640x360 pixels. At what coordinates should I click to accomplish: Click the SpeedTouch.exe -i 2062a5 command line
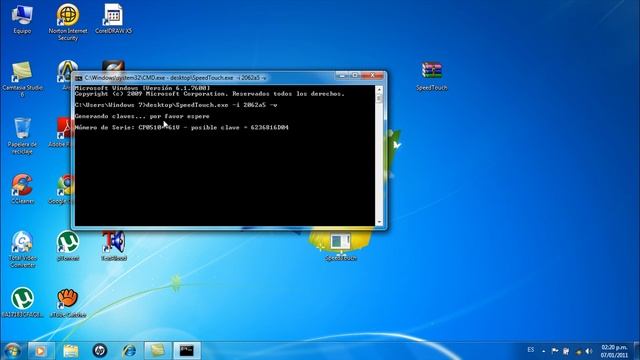point(176,105)
